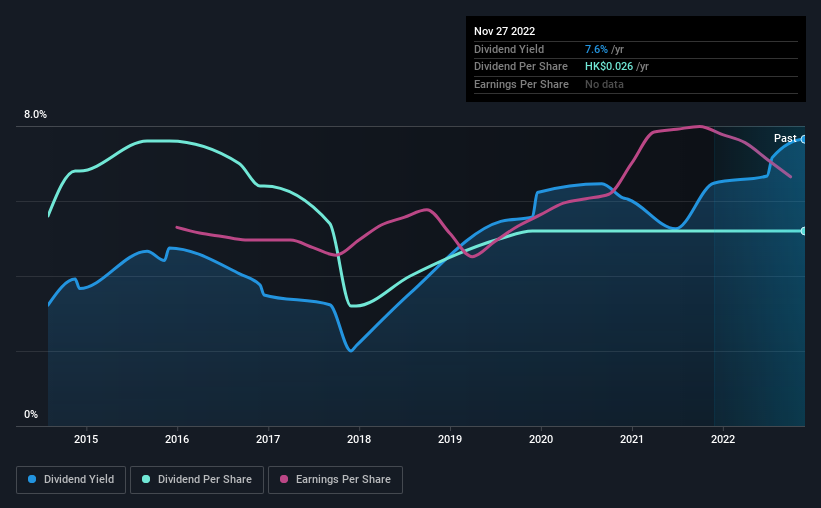Click the 2021 x-axis label

click(632, 439)
